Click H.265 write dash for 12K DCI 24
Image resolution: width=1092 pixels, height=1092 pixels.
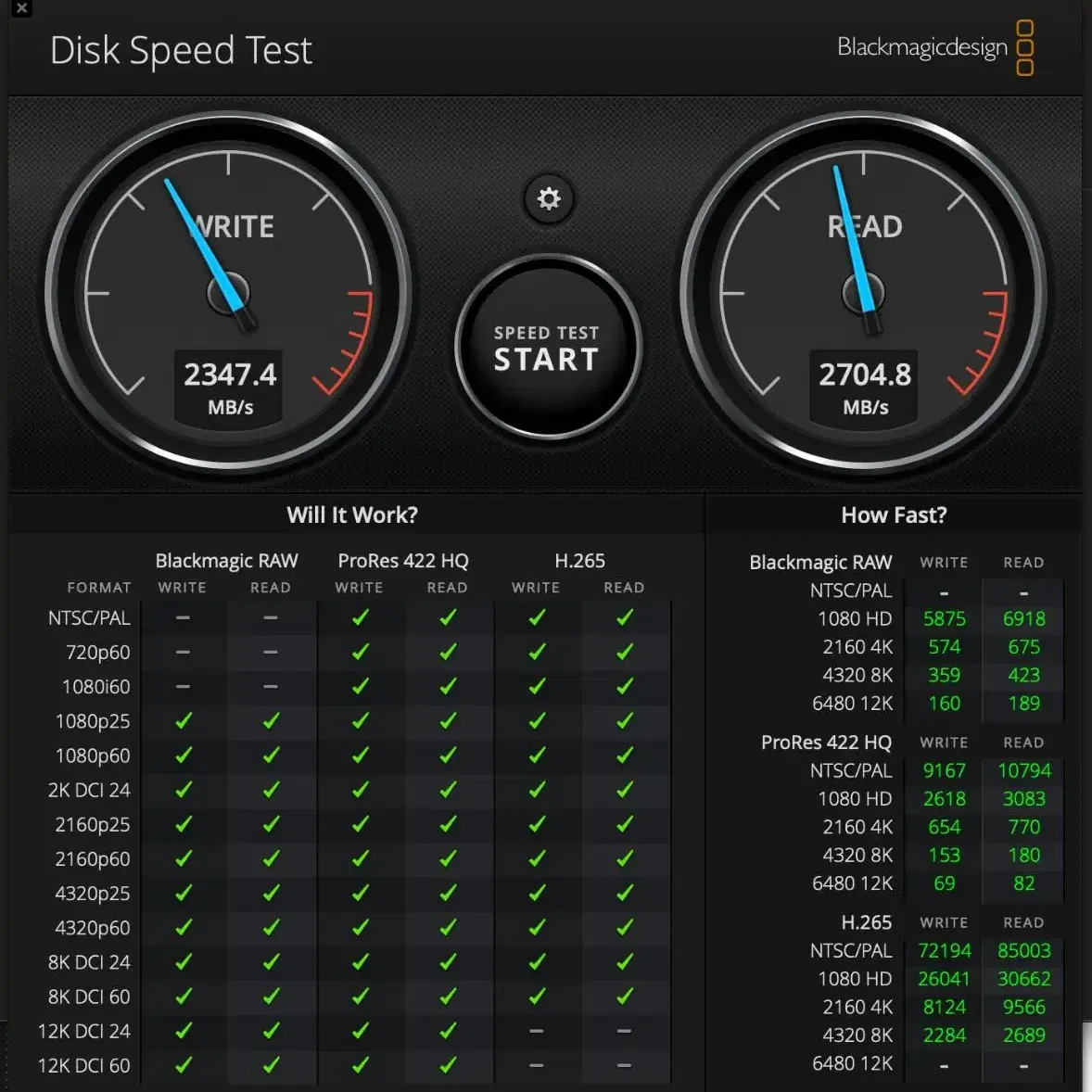pyautogui.click(x=536, y=1031)
